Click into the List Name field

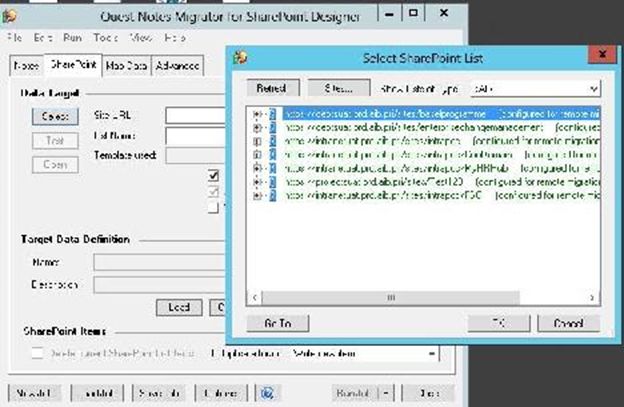196,136
